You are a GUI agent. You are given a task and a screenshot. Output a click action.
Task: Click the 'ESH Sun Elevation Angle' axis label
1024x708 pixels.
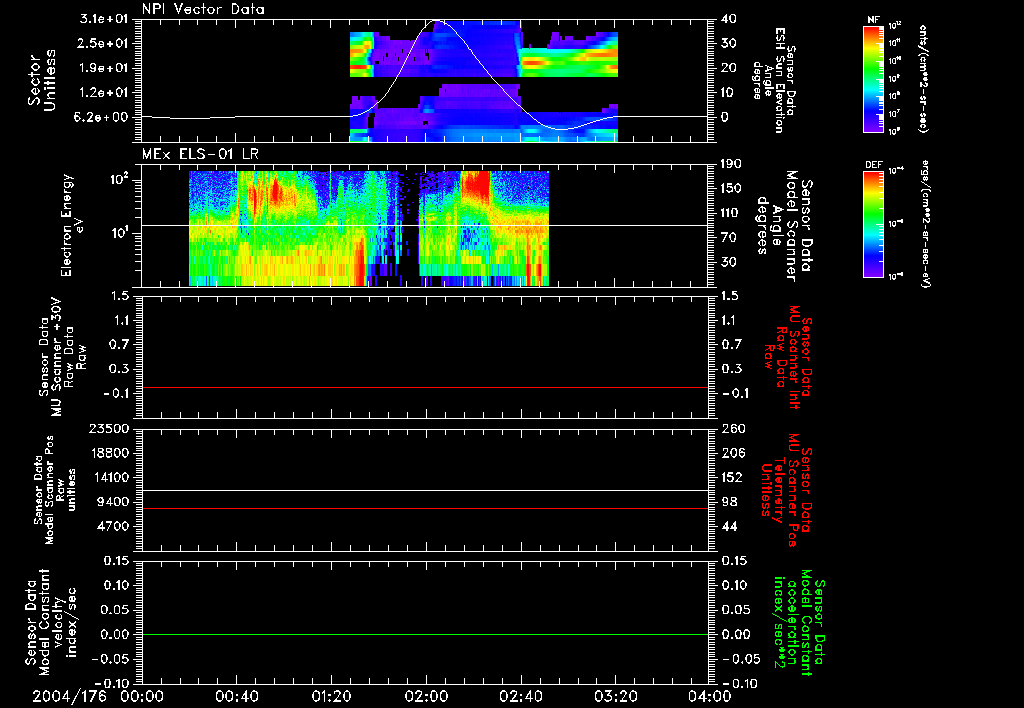click(x=774, y=80)
